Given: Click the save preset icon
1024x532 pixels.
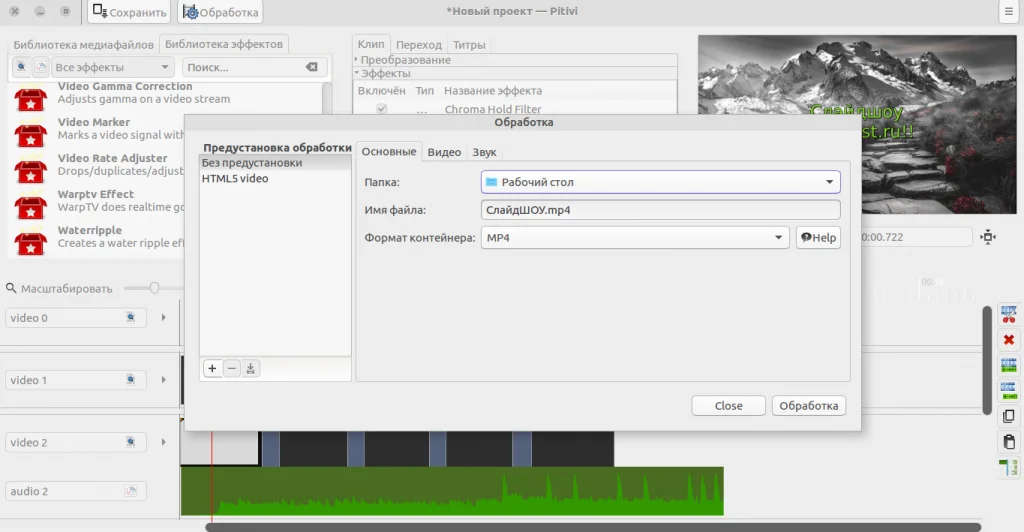Looking at the screenshot, I should coord(250,368).
